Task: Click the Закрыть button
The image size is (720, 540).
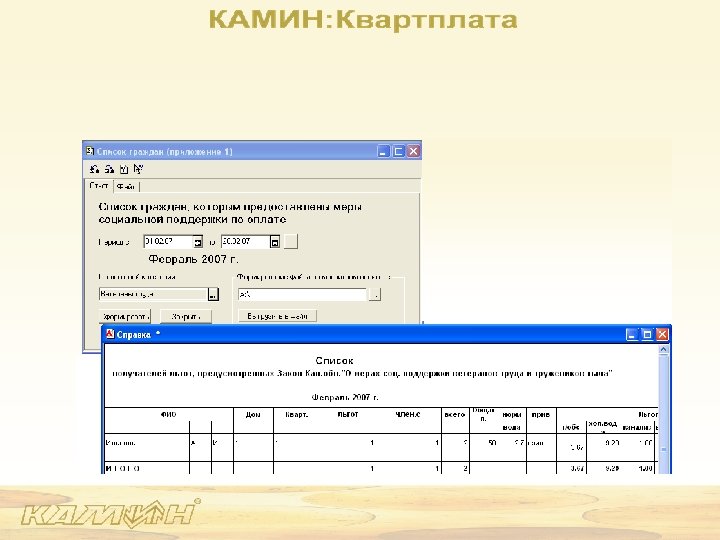Action: coord(186,316)
